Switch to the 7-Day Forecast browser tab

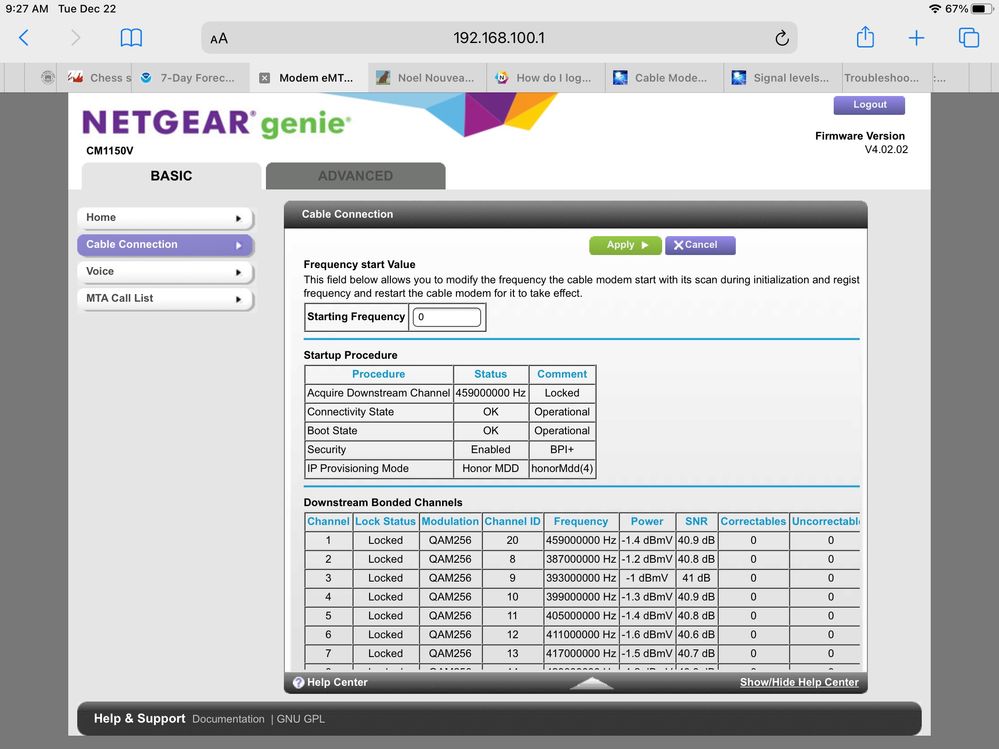pyautogui.click(x=188, y=78)
